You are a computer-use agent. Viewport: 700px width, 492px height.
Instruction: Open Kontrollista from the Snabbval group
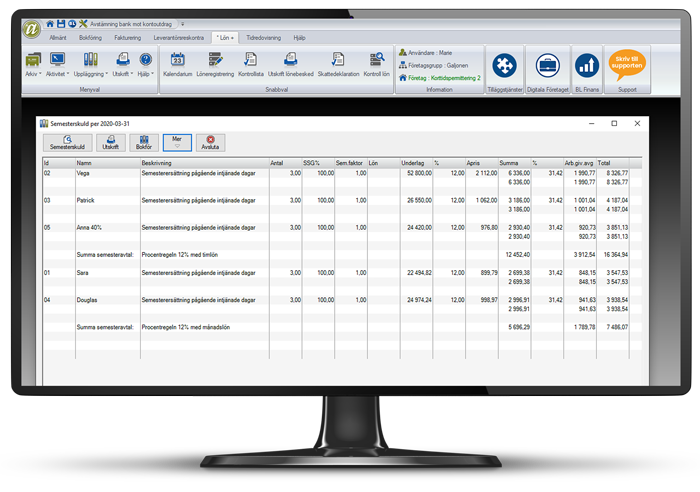pyautogui.click(x=250, y=62)
